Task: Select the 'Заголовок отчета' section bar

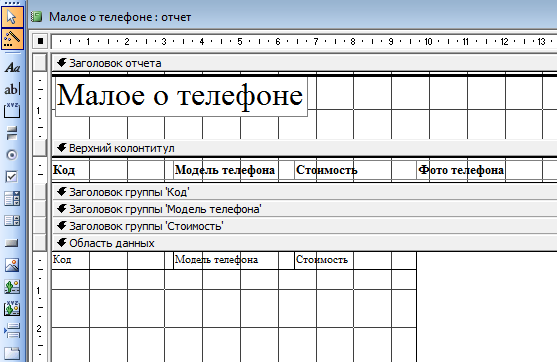Action: 304,63
